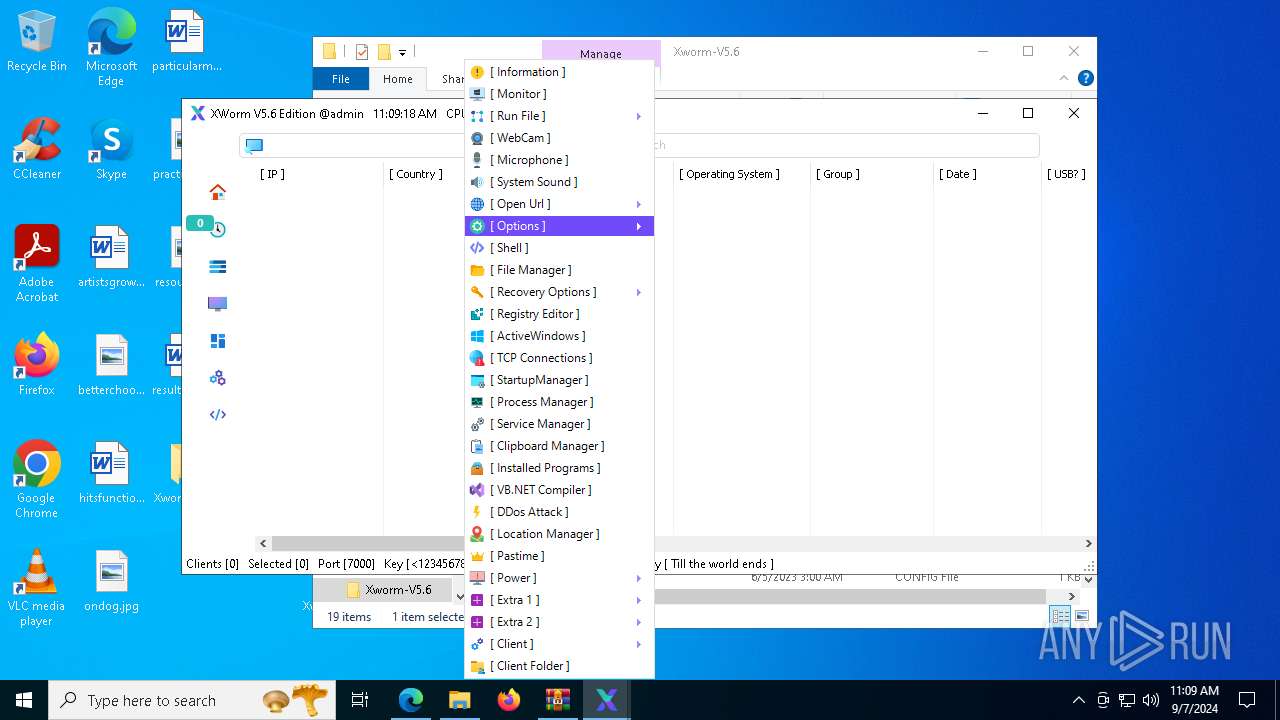Click the VB.NET Compiler icon
This screenshot has width=1280, height=720.
[x=477, y=490]
